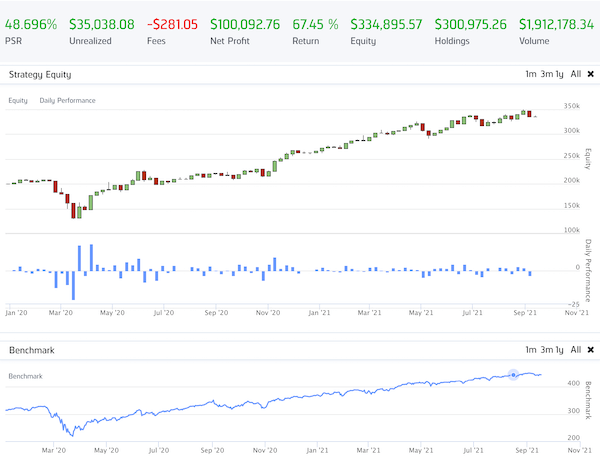Screen dimensions: 600x470
Task: Show All time range in Benchmark chart
Action: click(577, 351)
